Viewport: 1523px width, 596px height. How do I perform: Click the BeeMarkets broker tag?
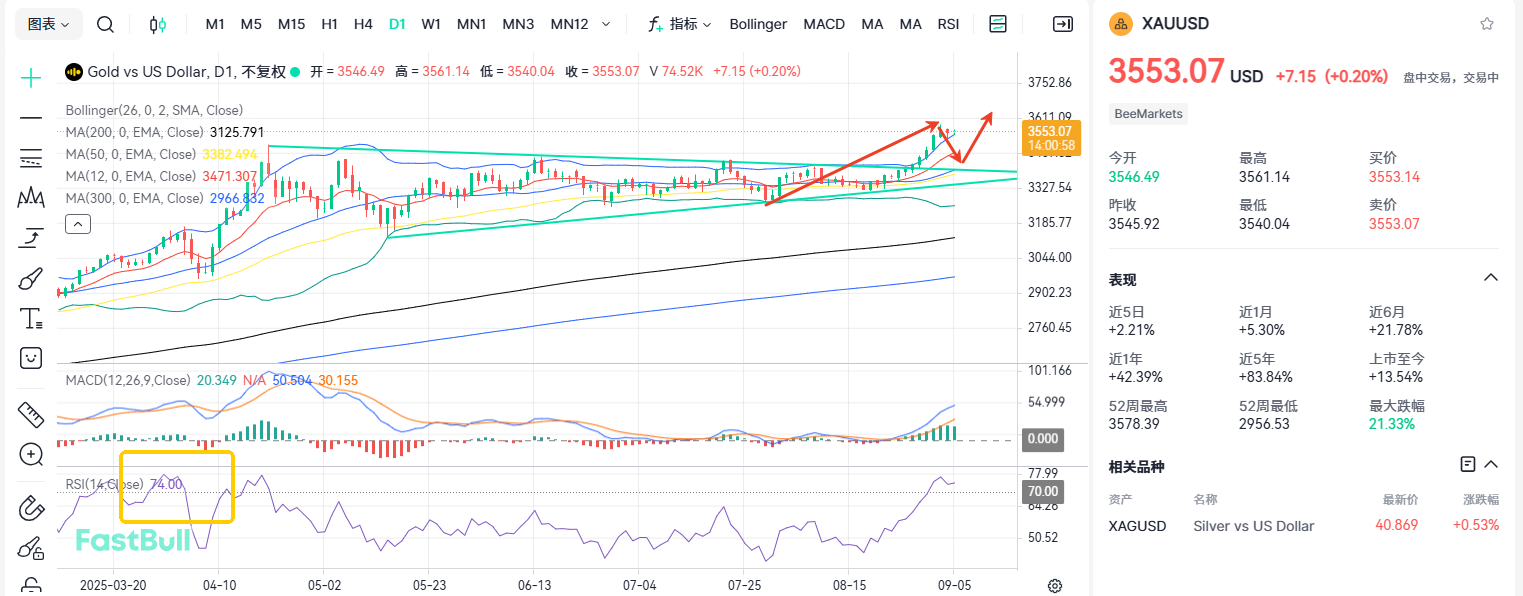(1149, 113)
